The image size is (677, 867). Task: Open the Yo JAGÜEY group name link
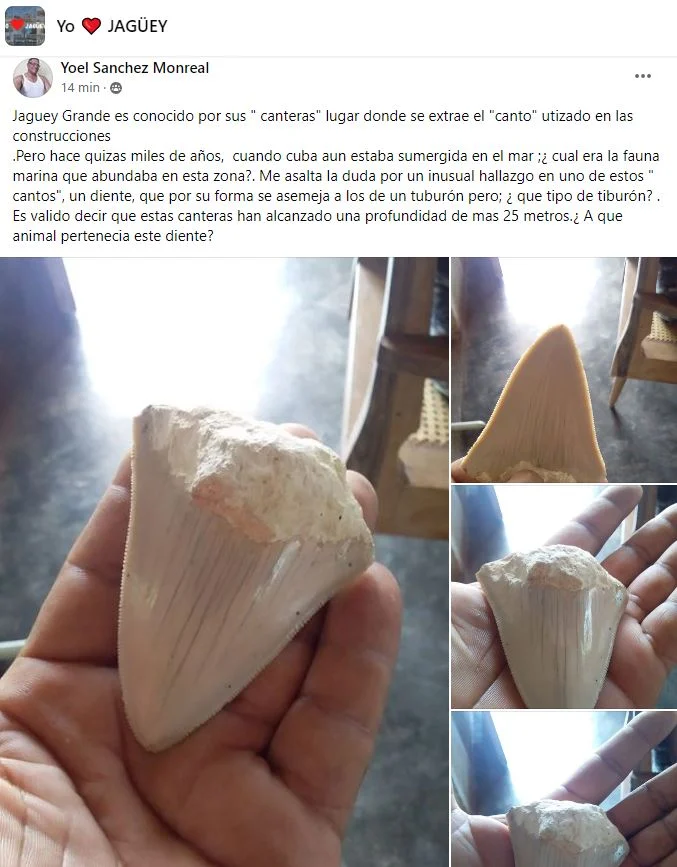112,26
